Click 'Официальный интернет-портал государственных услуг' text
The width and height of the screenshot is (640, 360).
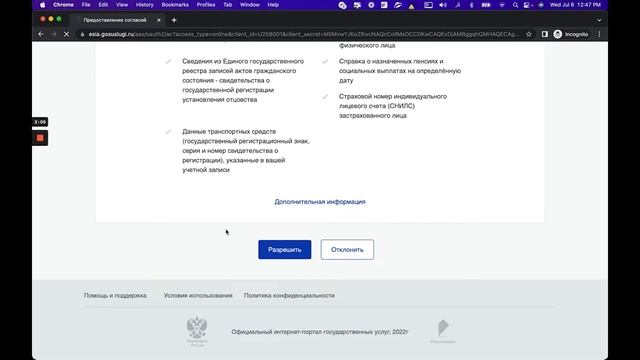point(320,332)
